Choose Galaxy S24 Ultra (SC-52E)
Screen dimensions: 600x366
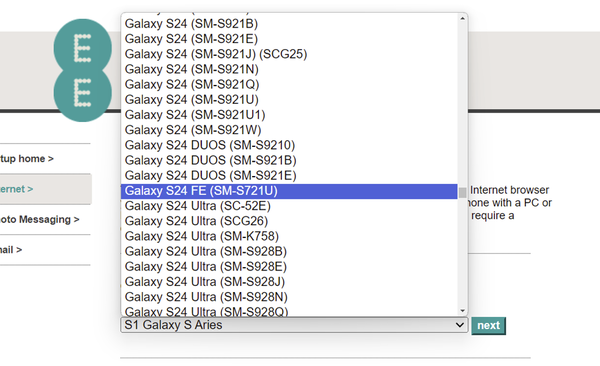pos(289,206)
